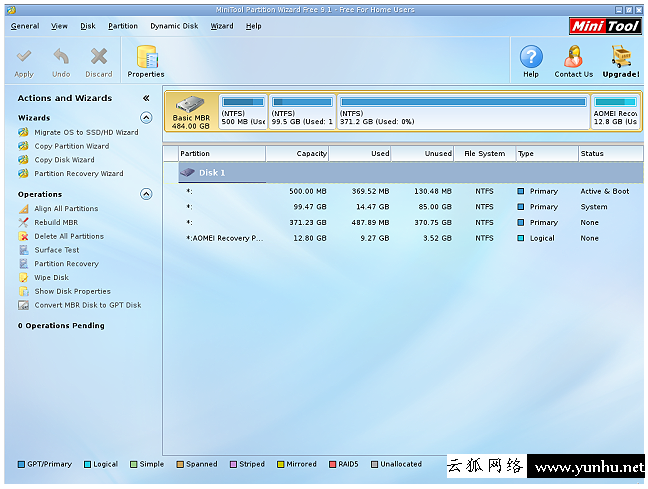Click the RAID5 legend color swatch

(x=332, y=464)
